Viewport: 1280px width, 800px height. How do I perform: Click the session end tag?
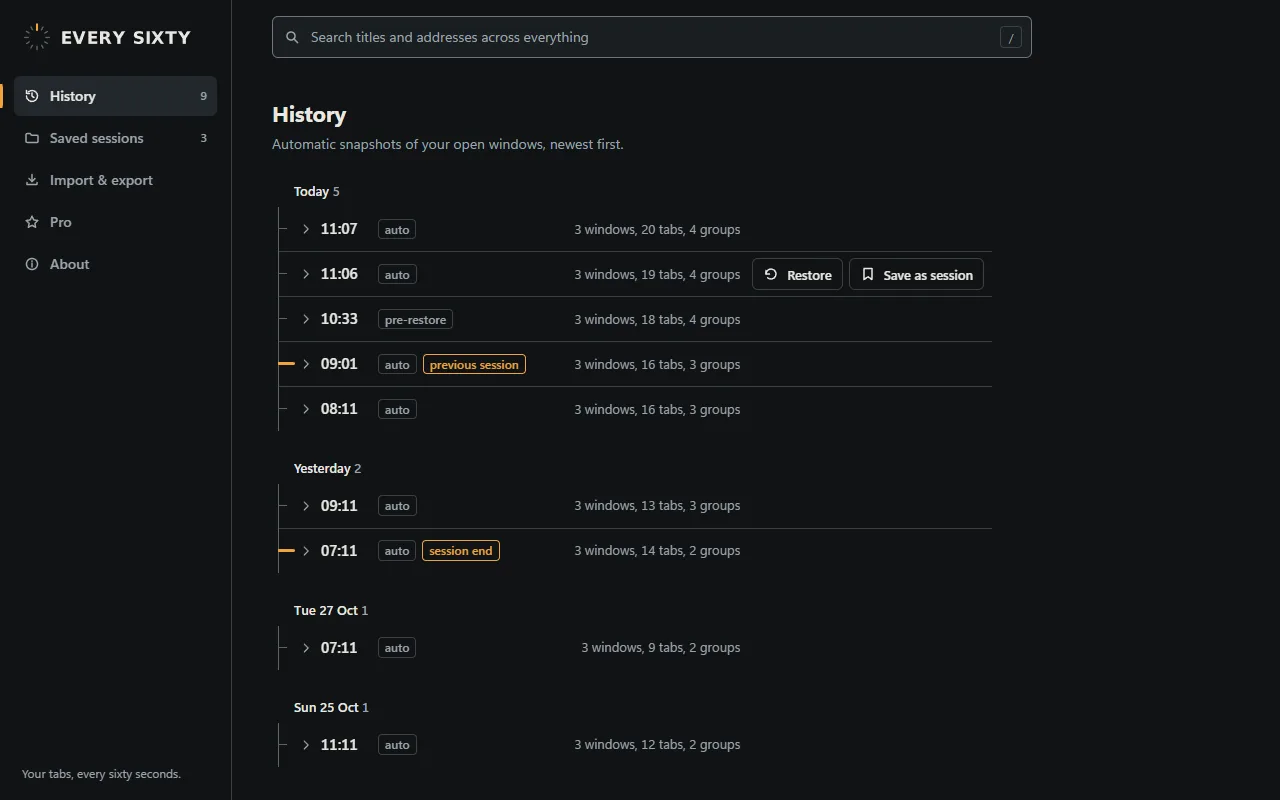[x=461, y=551]
